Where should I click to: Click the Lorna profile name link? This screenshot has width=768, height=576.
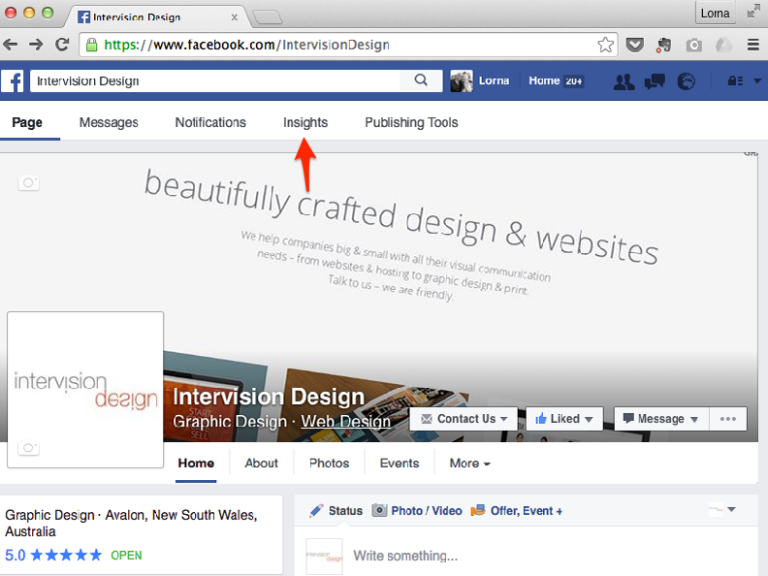tap(494, 81)
